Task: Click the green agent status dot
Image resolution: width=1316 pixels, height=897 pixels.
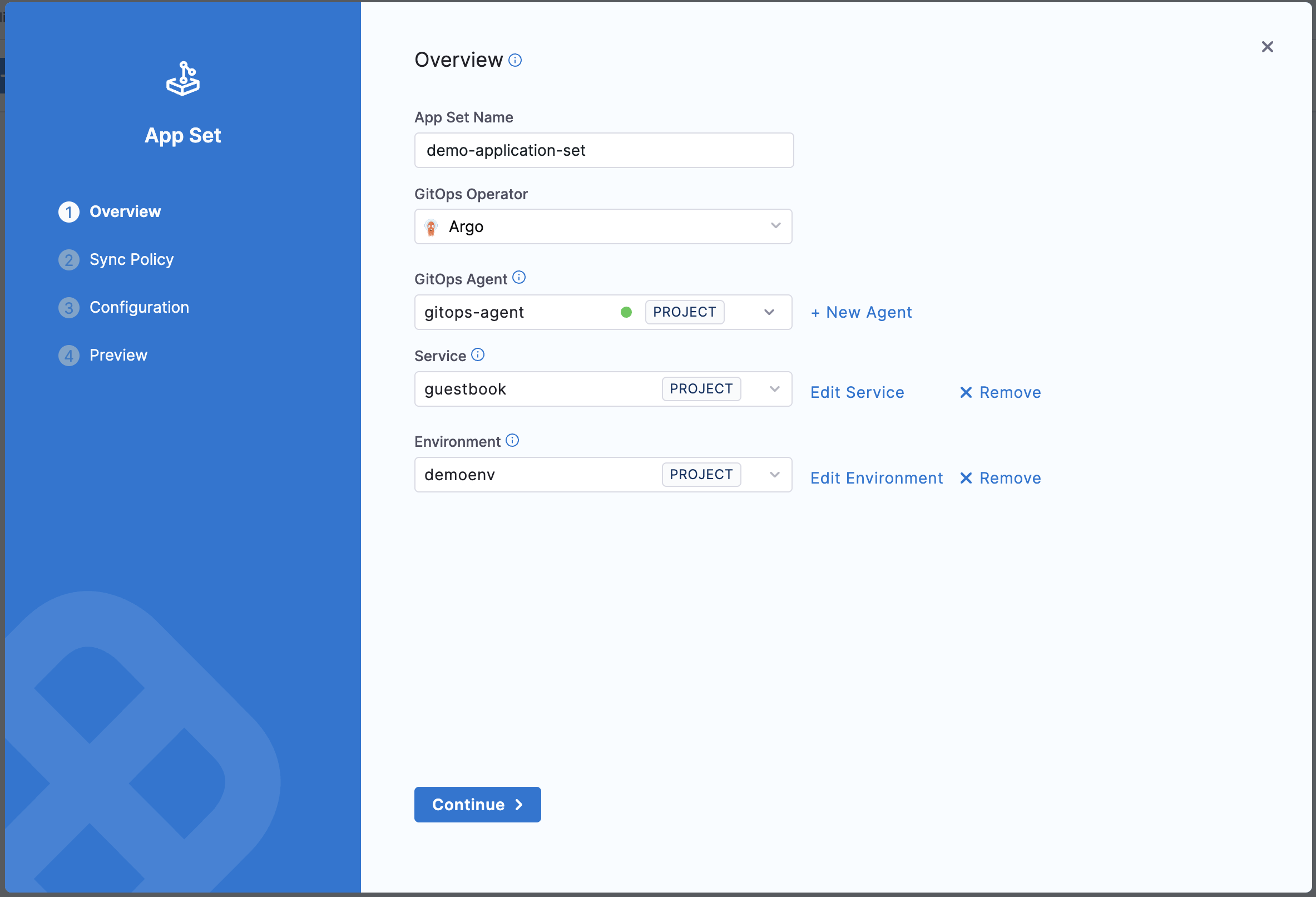Action: click(626, 312)
